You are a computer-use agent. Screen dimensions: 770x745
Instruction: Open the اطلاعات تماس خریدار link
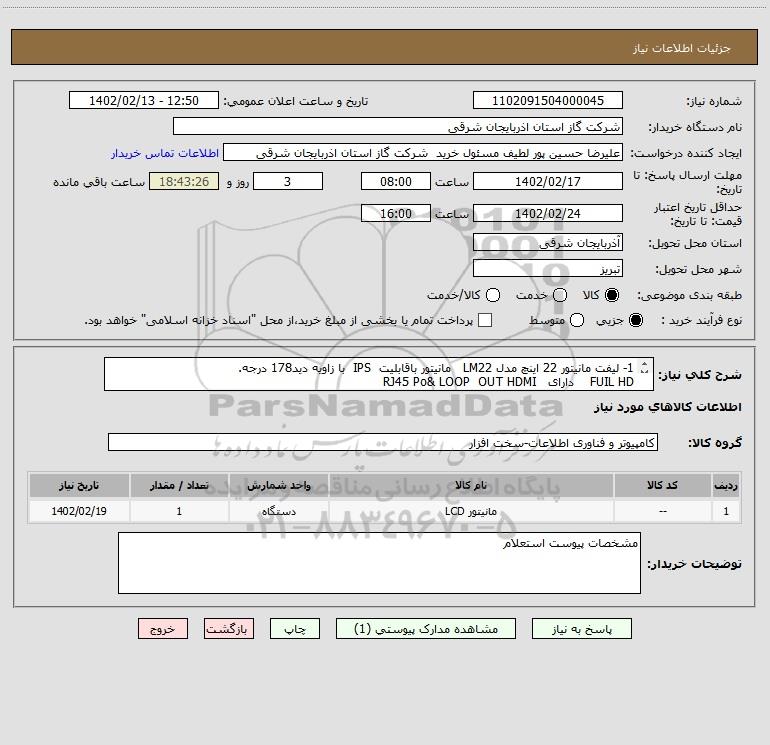(x=165, y=153)
